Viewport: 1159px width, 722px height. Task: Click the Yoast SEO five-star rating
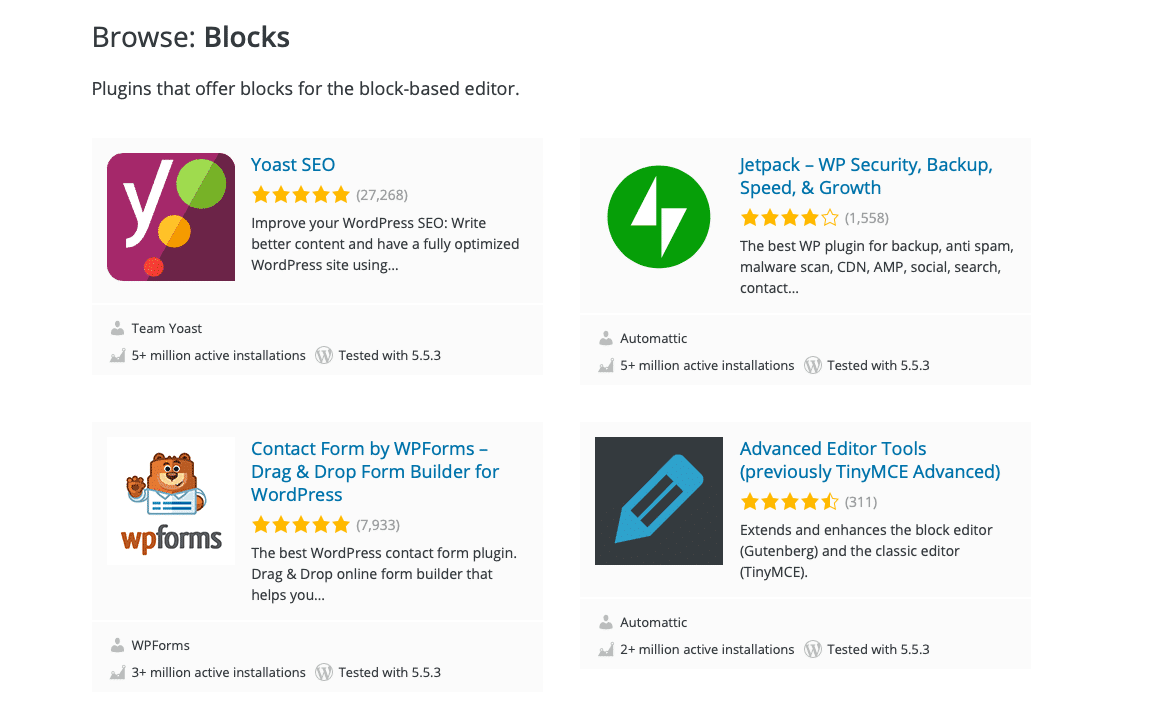(300, 195)
